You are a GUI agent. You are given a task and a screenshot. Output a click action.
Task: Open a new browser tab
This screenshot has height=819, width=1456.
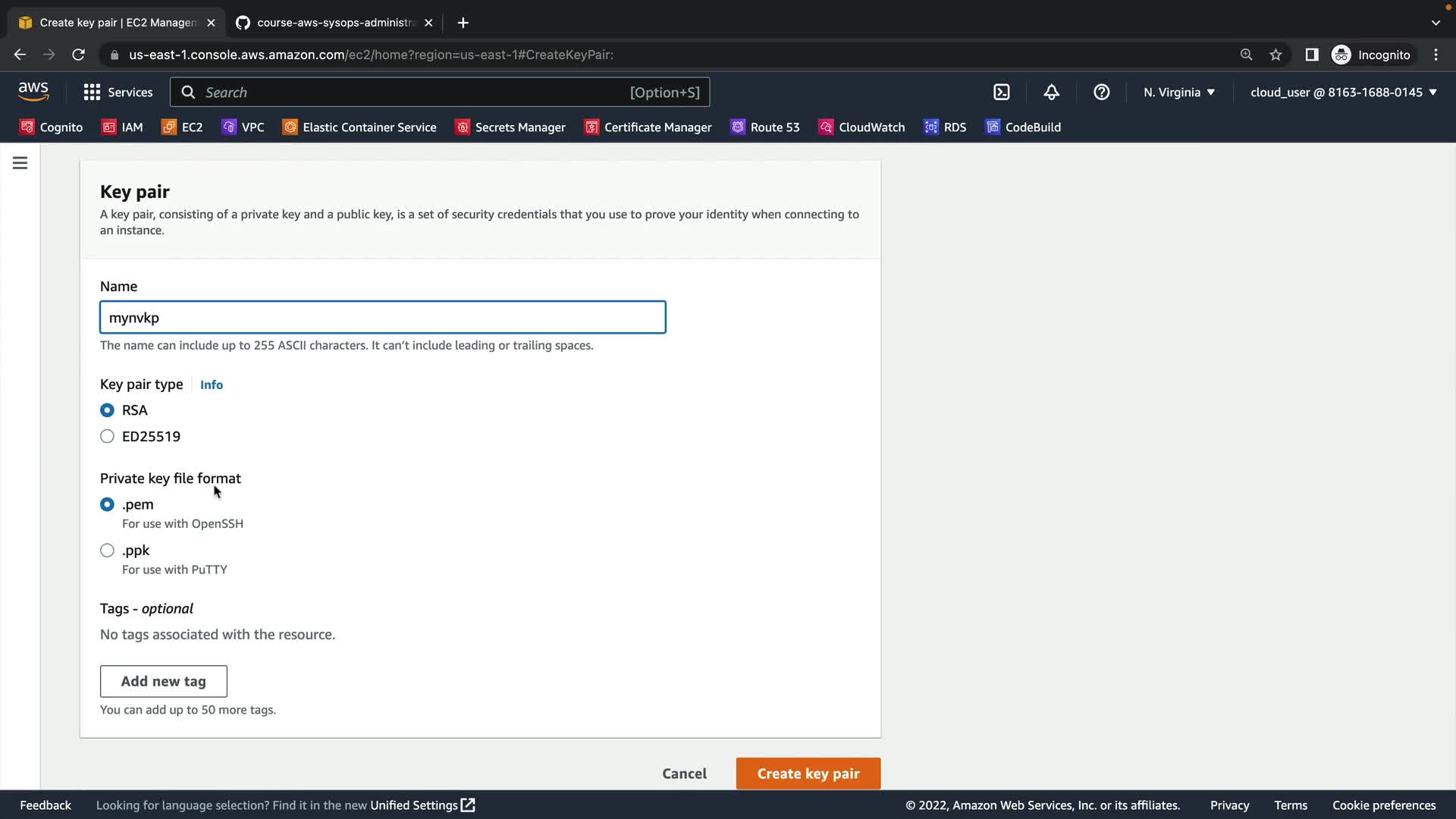click(x=463, y=23)
